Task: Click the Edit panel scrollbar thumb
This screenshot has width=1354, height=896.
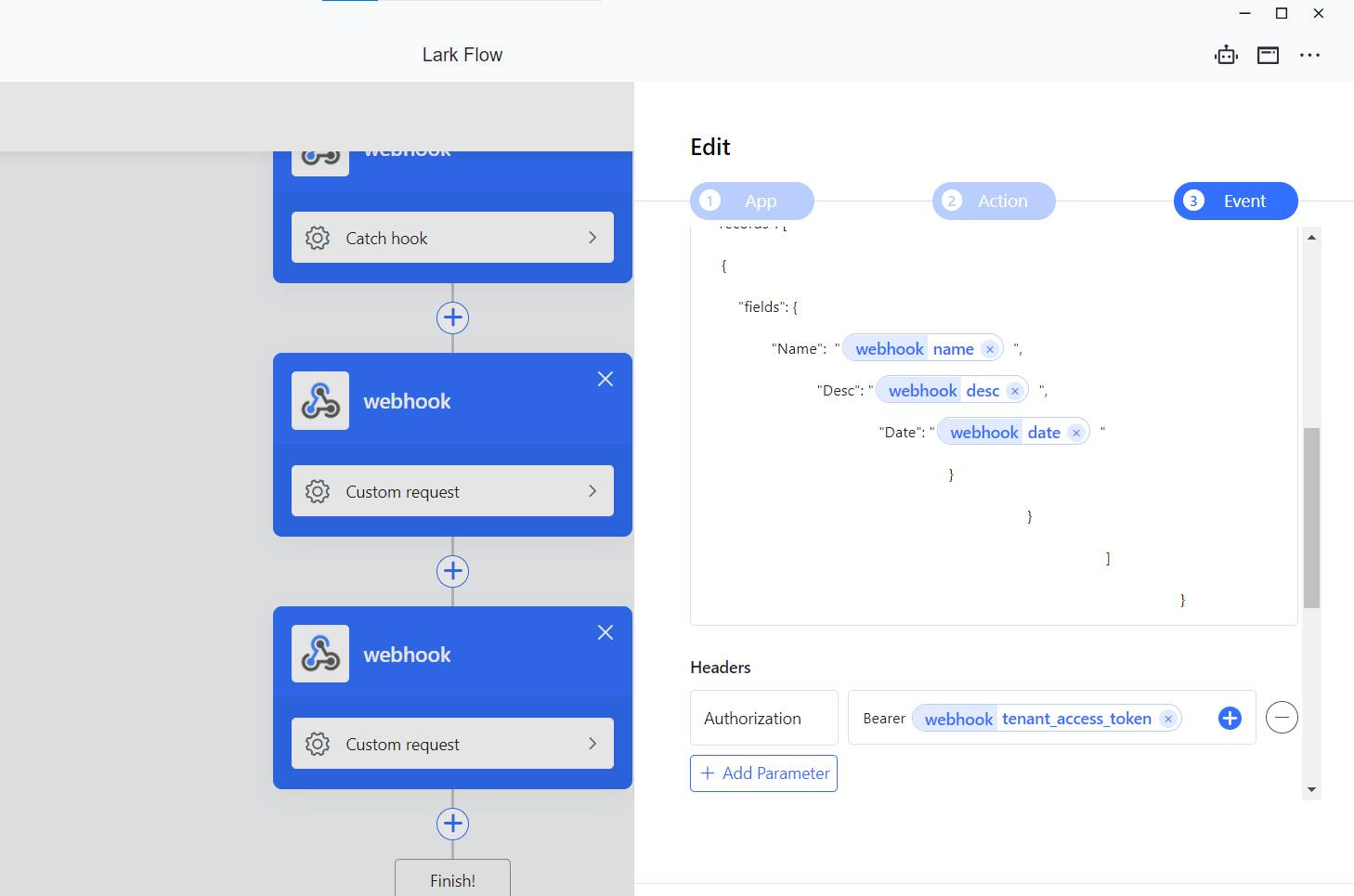Action: 1311,518
